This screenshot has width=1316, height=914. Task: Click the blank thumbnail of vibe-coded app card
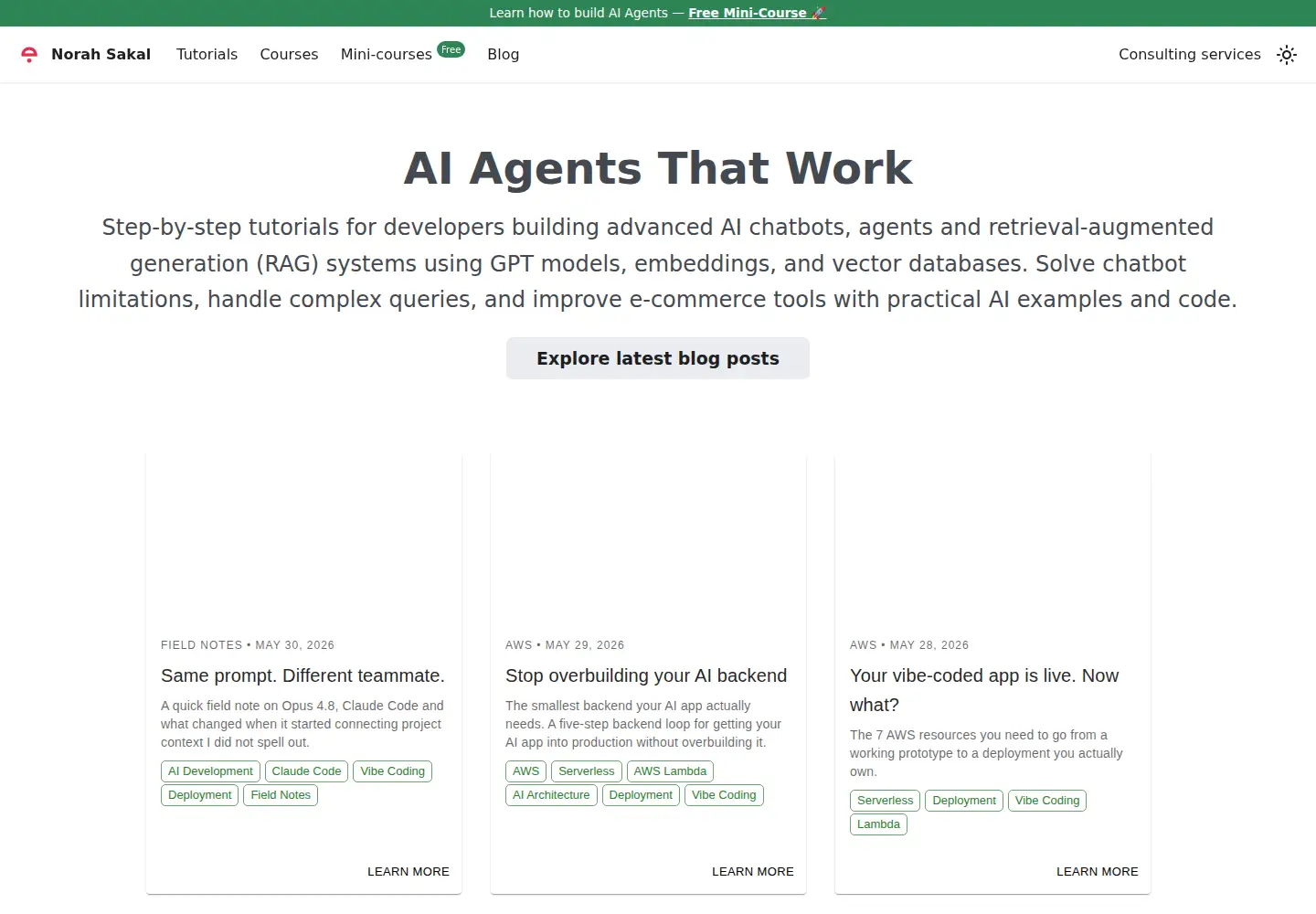click(992, 539)
